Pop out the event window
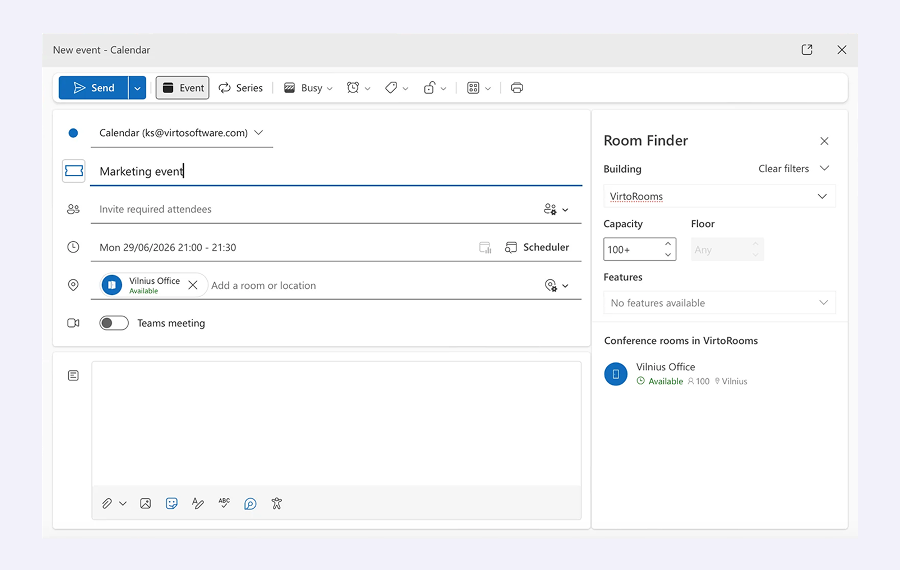 coord(806,50)
